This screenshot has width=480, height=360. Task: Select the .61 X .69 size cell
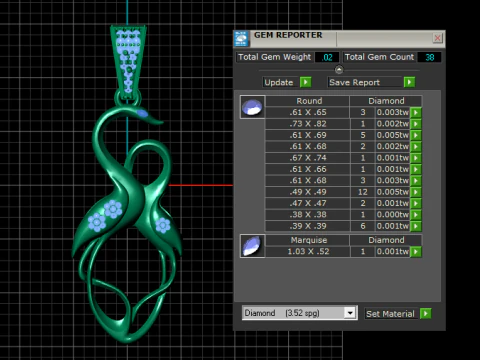(308, 135)
